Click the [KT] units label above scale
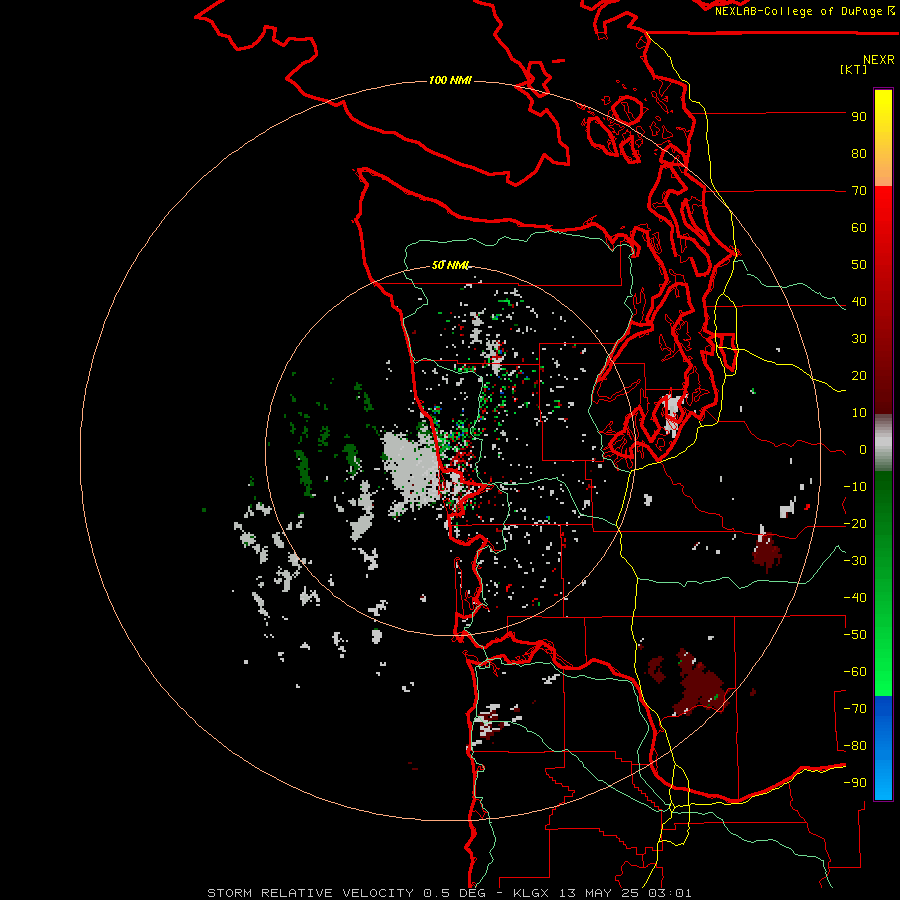This screenshot has width=900, height=900. click(853, 69)
